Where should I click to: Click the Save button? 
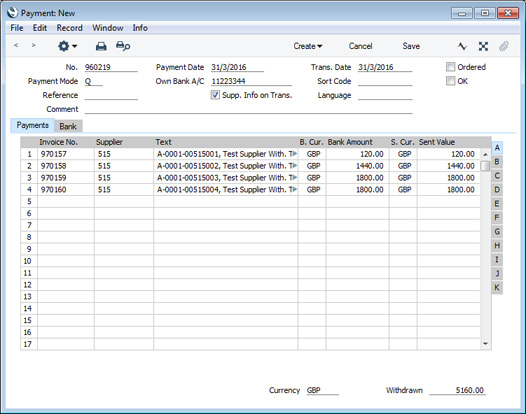[x=411, y=46]
